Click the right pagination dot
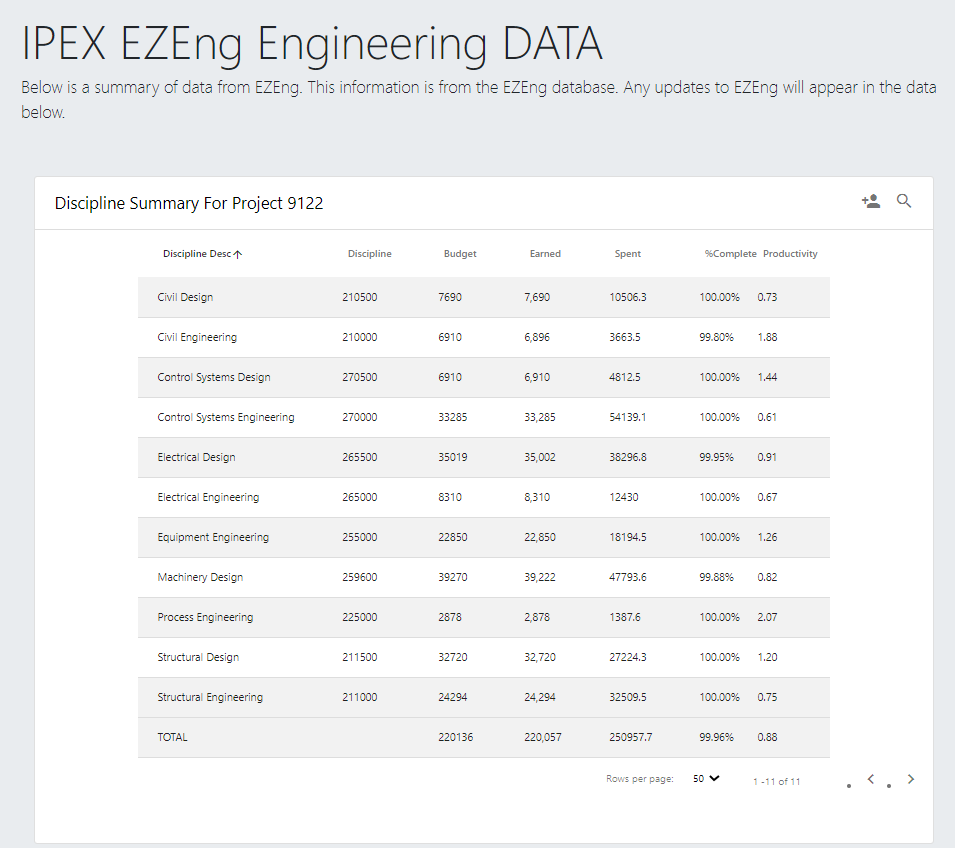955x848 pixels. point(889,786)
